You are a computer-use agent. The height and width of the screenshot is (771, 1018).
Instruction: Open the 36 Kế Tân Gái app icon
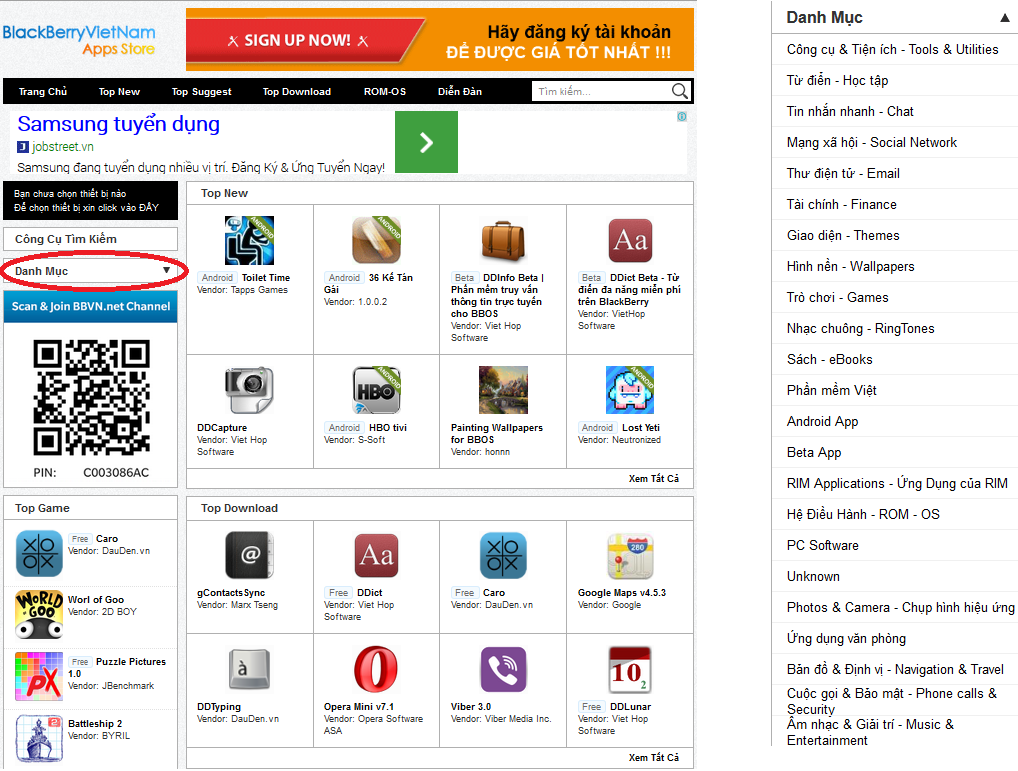pyautogui.click(x=377, y=241)
